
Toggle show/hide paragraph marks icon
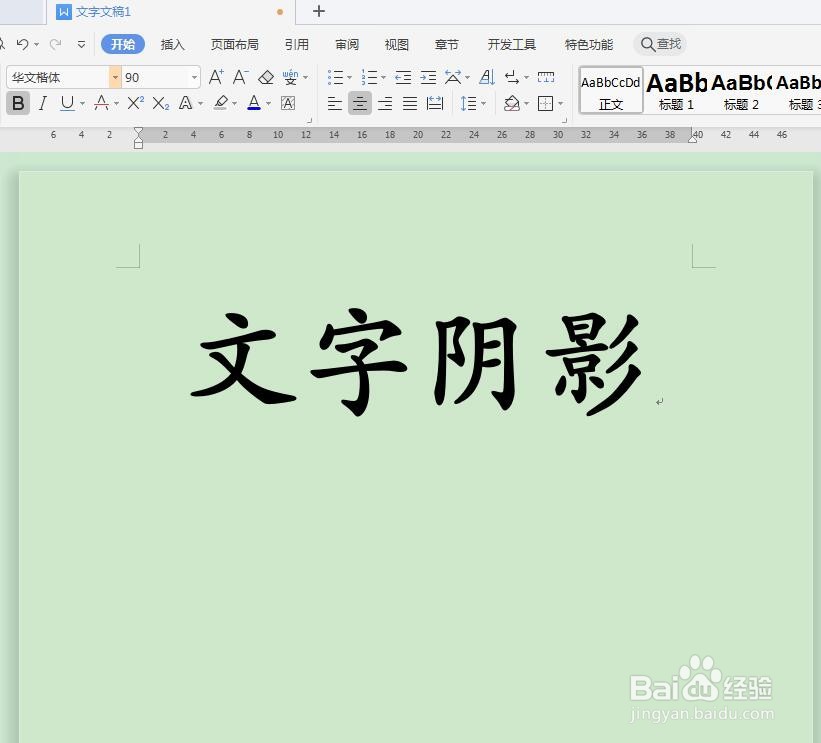[x=512, y=77]
